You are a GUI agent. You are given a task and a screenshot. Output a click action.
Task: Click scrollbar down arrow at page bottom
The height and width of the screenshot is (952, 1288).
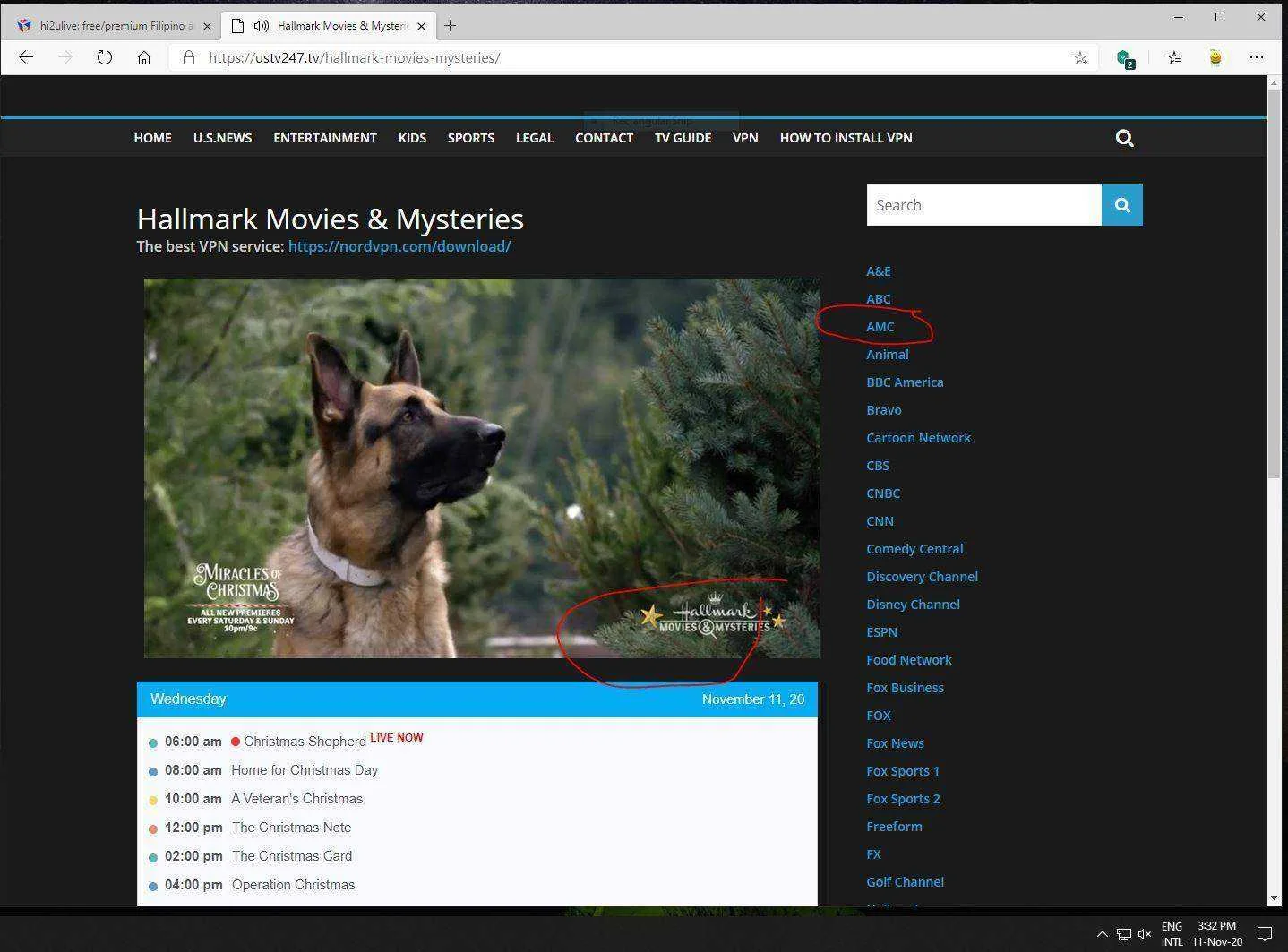pos(1274,898)
